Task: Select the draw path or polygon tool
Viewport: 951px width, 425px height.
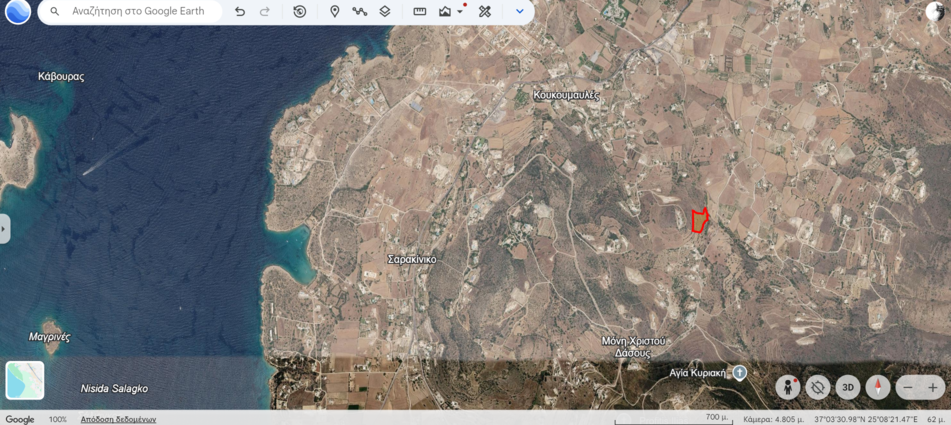Action: click(360, 12)
